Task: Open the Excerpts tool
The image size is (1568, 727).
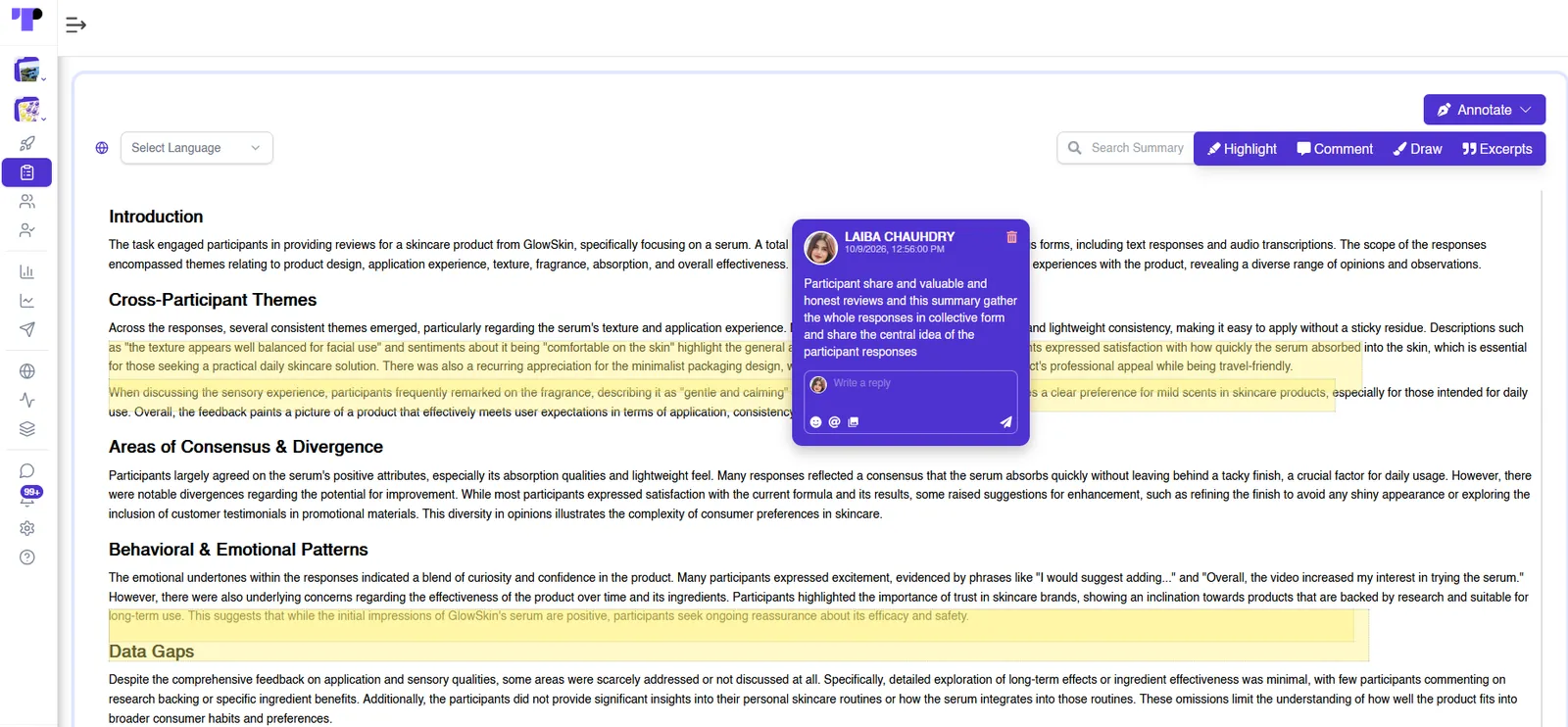Action: pyautogui.click(x=1496, y=149)
